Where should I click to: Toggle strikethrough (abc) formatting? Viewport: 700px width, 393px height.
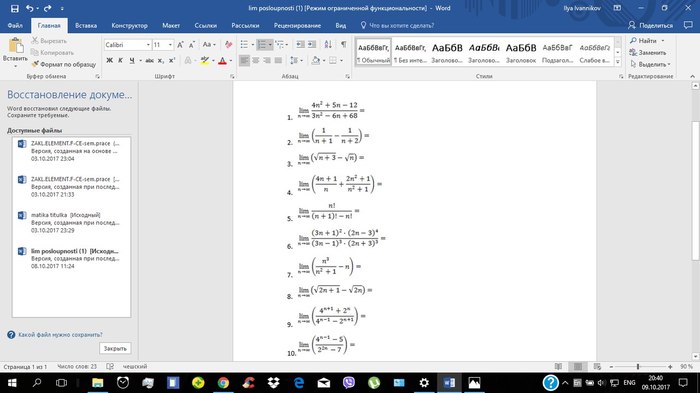tap(150, 60)
